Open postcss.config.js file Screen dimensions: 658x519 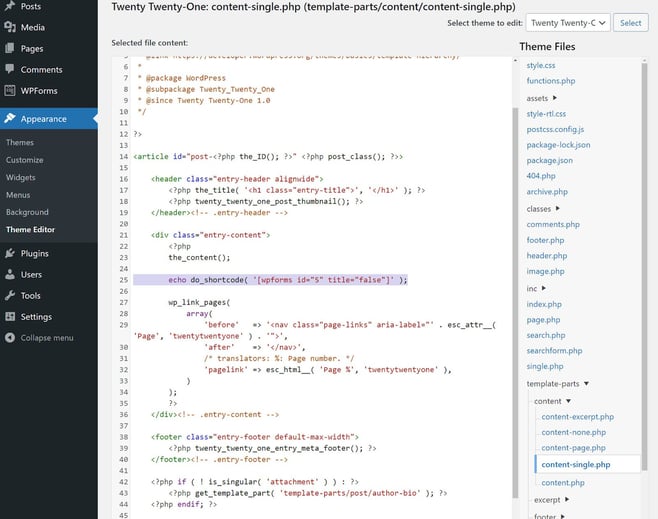pos(555,129)
